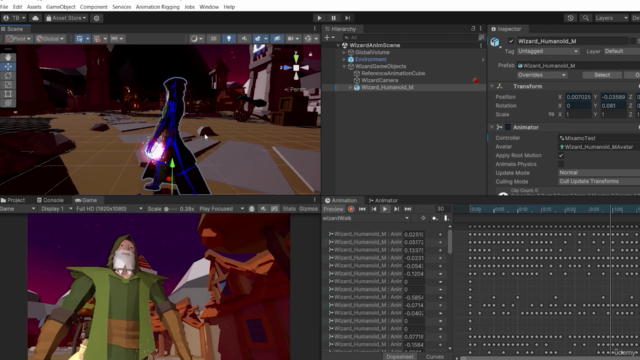Open the Overrides dropdown
The image size is (640, 360).
click(542, 75)
